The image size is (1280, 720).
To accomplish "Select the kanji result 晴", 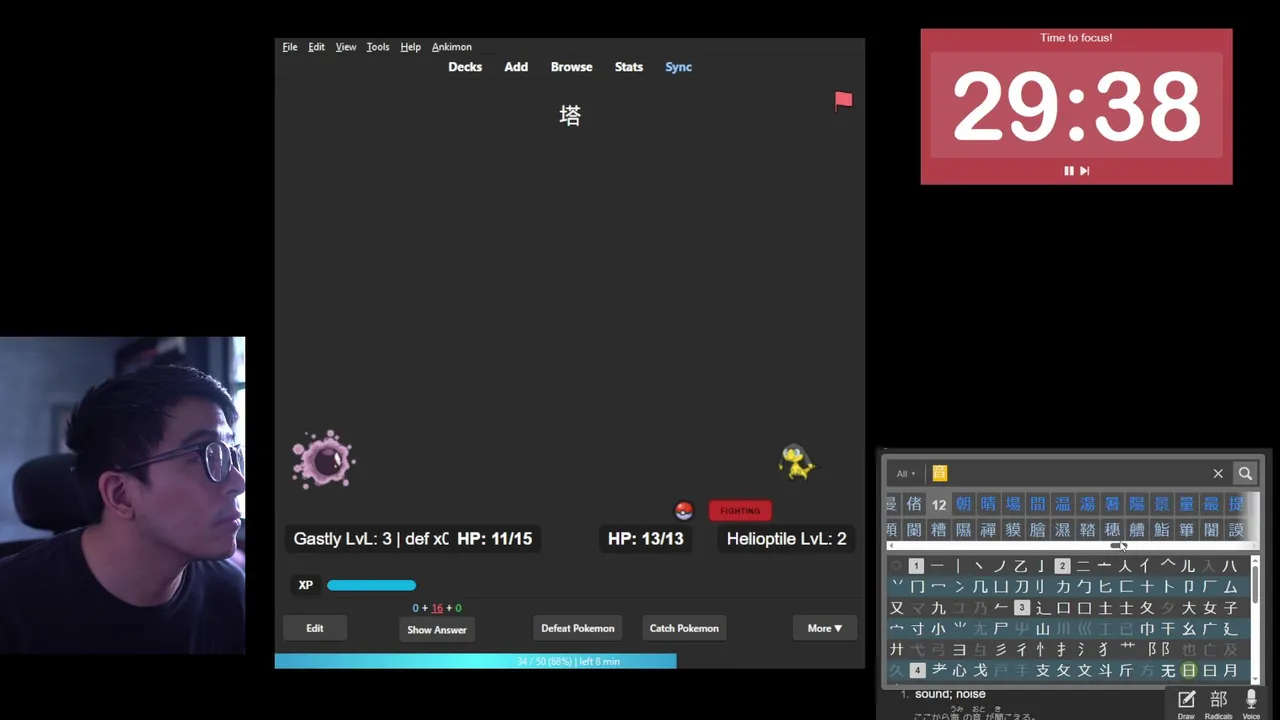I will (x=988, y=504).
